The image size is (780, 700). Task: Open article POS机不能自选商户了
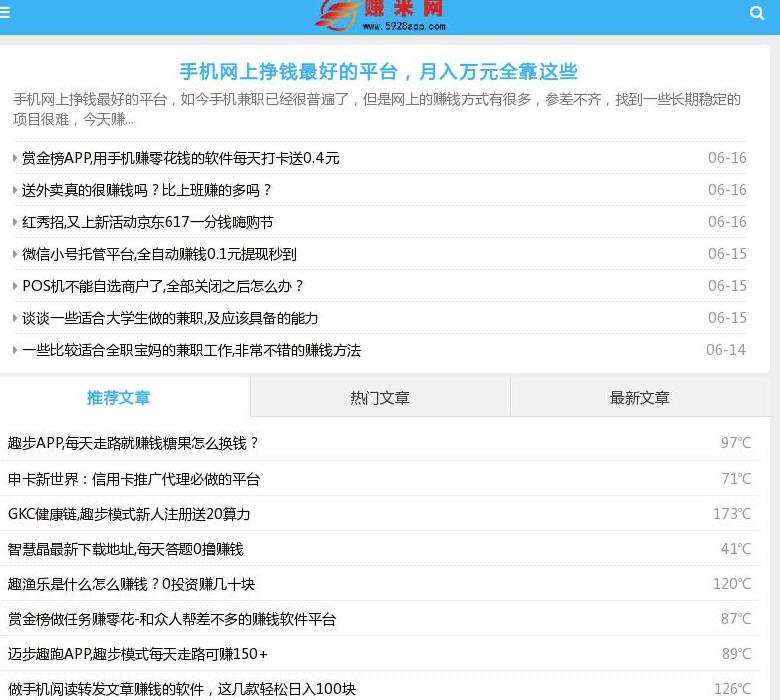point(163,286)
